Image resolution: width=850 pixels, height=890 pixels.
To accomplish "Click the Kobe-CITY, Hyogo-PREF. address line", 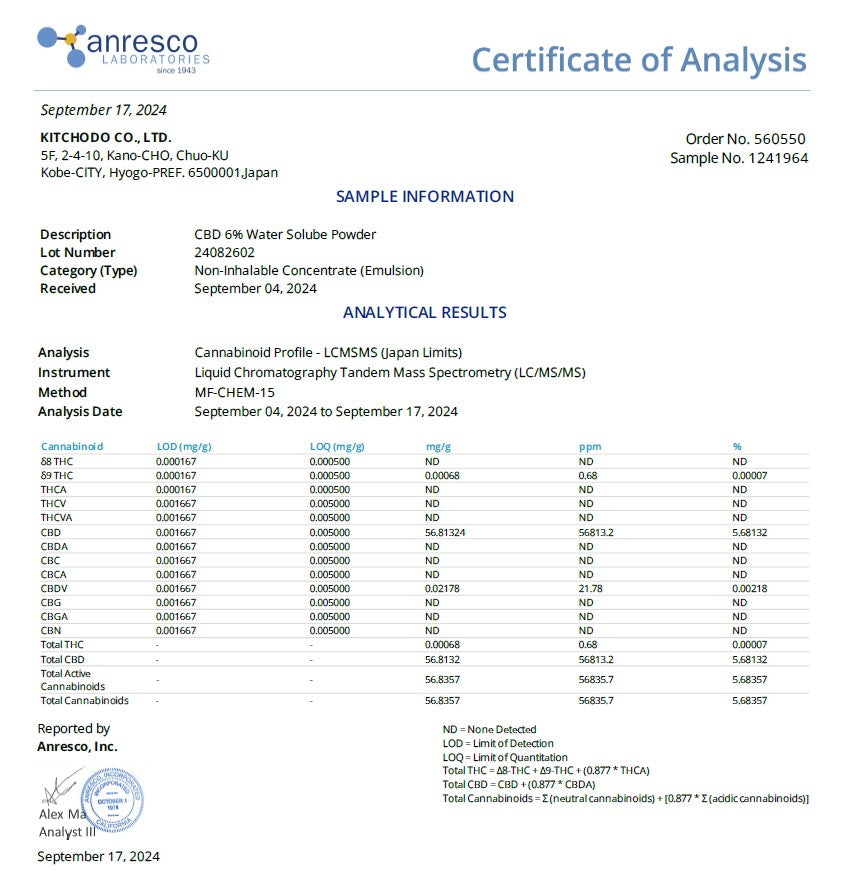I will click(159, 173).
